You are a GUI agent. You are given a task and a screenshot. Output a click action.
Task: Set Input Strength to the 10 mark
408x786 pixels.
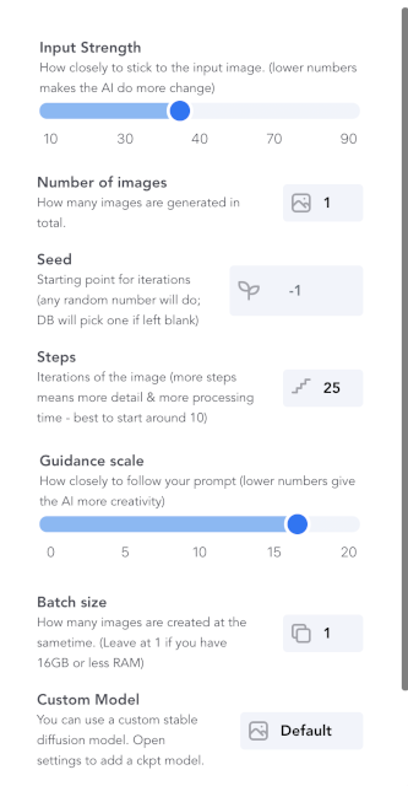click(50, 111)
